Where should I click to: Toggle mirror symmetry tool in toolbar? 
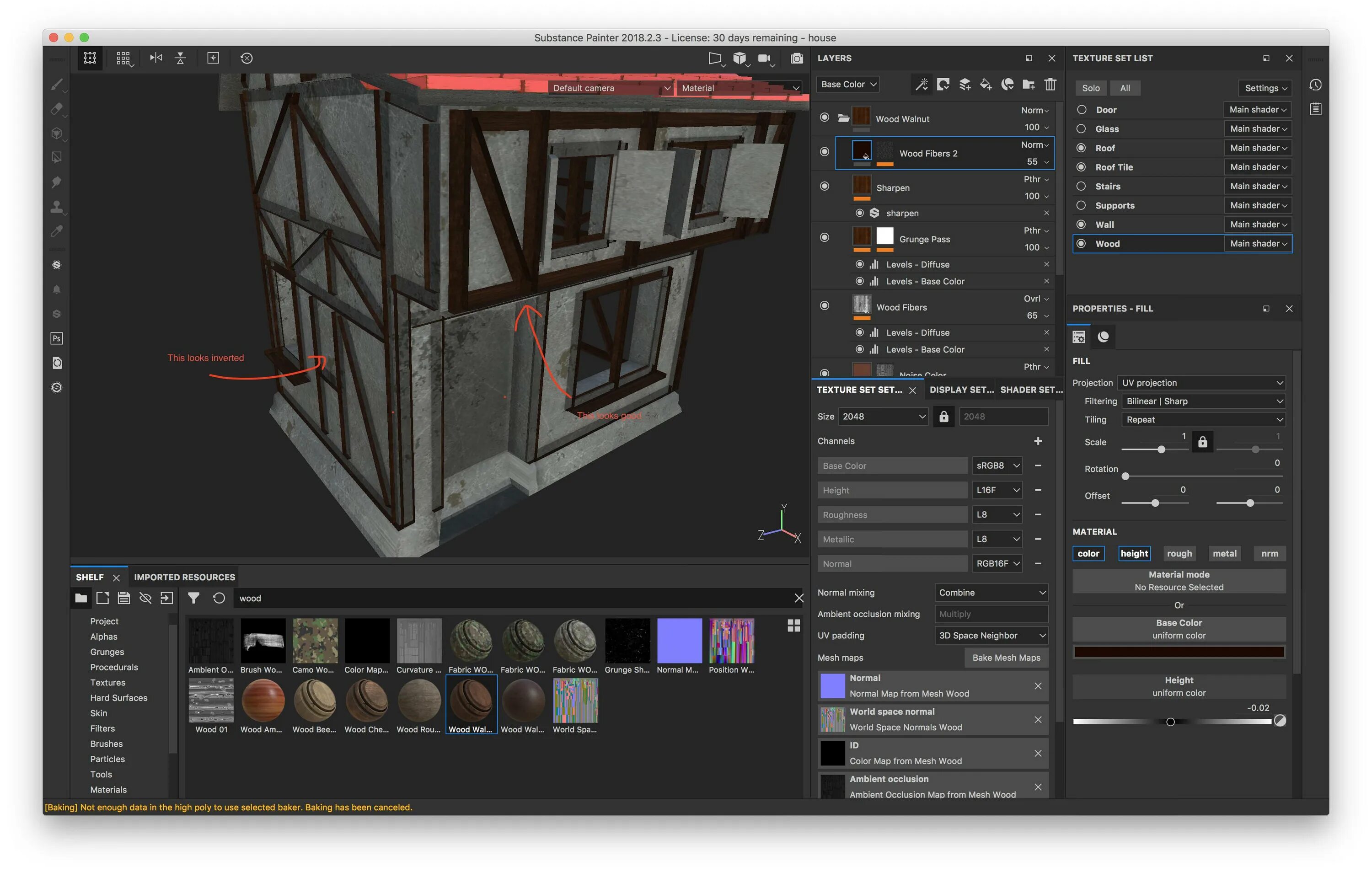(x=155, y=58)
